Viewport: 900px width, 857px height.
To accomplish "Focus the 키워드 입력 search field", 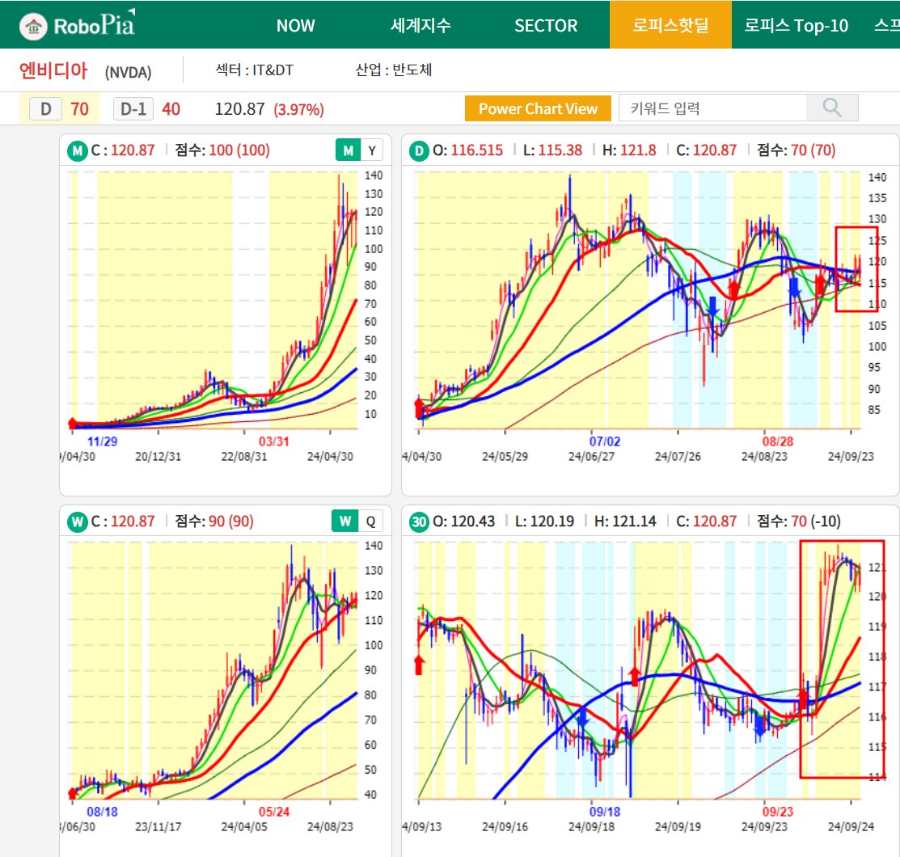I will (x=712, y=108).
